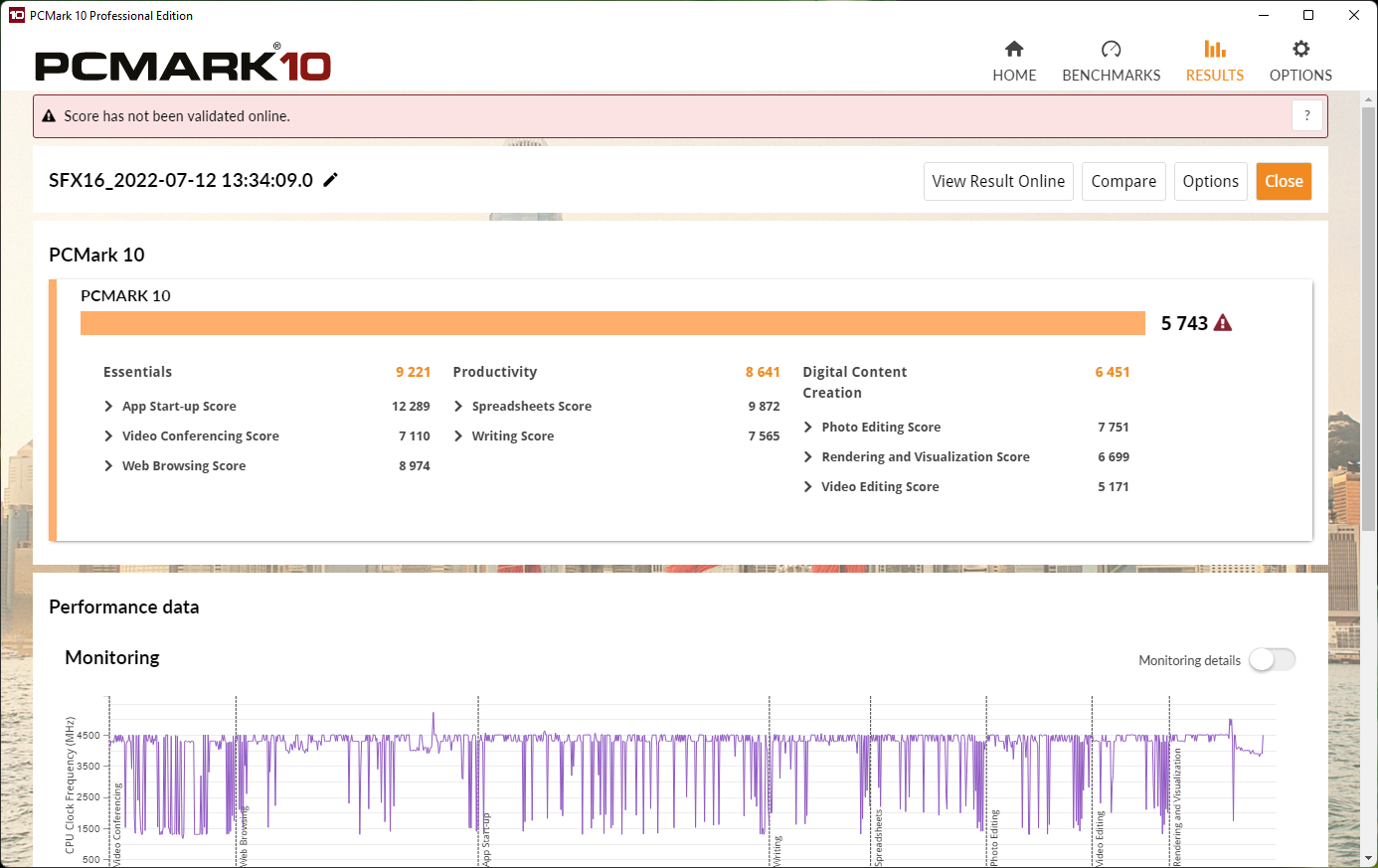1378x868 pixels.
Task: Click the Benchmarks gauge icon
Action: 1112,49
